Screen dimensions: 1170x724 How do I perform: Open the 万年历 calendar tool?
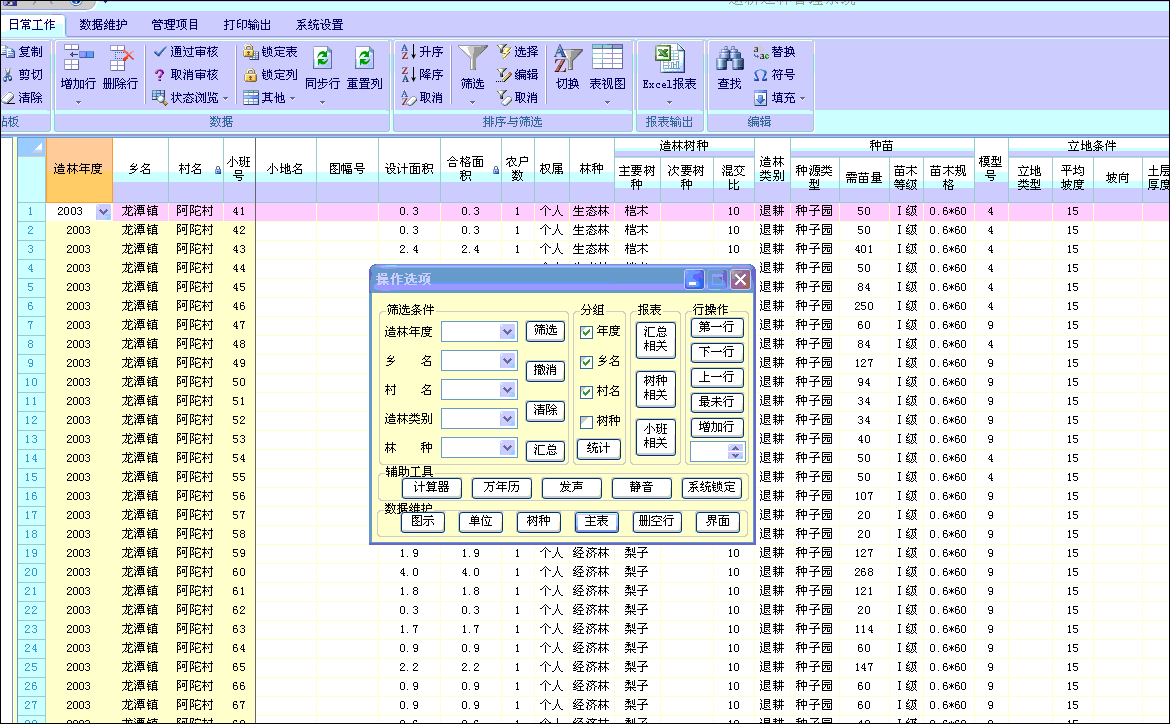[x=501, y=488]
